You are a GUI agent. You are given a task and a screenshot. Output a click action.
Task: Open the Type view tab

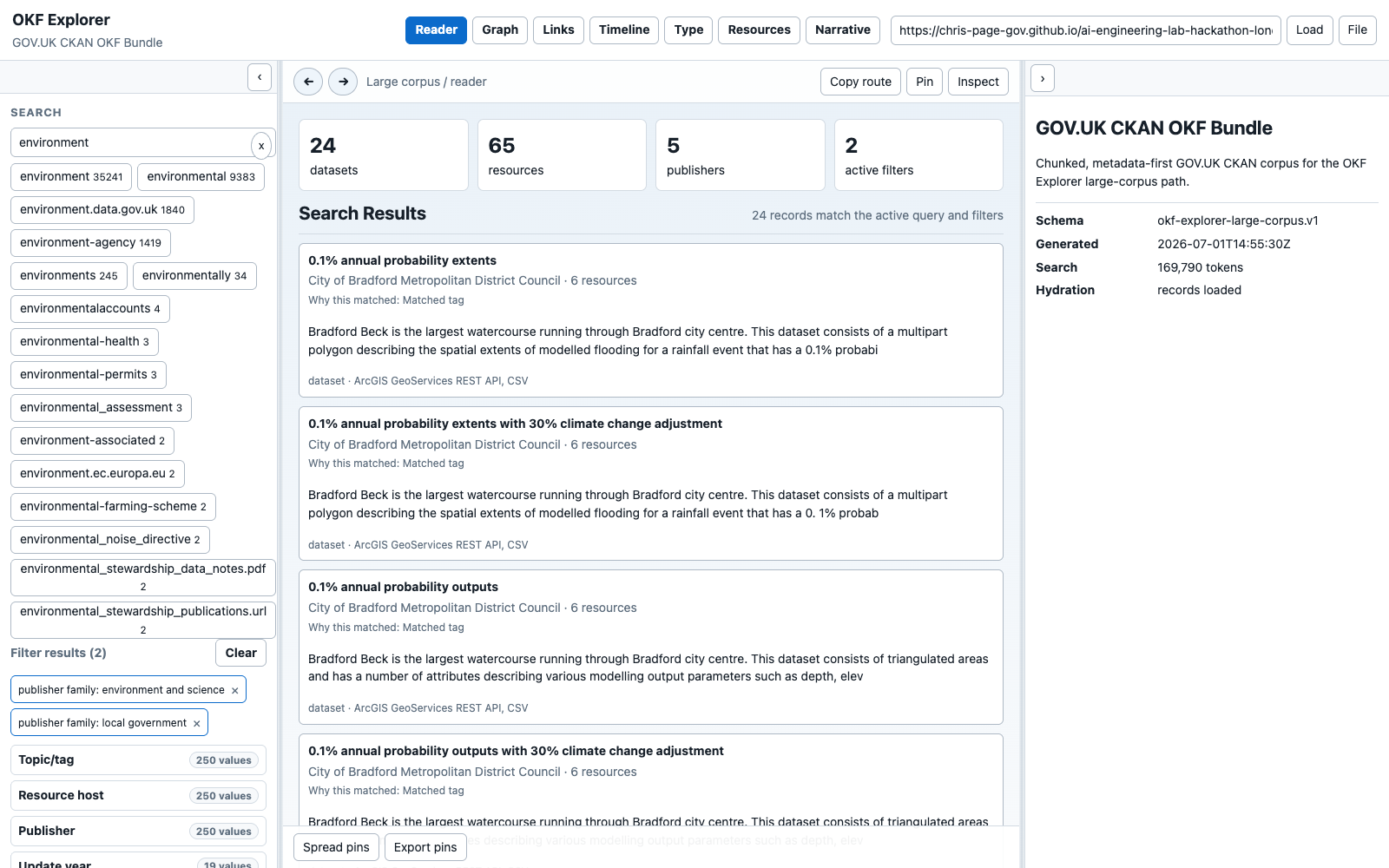pos(688,30)
